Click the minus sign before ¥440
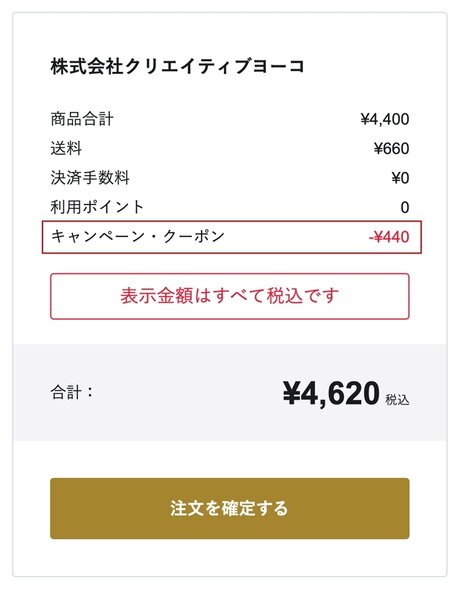460x589 pixels. click(x=371, y=238)
